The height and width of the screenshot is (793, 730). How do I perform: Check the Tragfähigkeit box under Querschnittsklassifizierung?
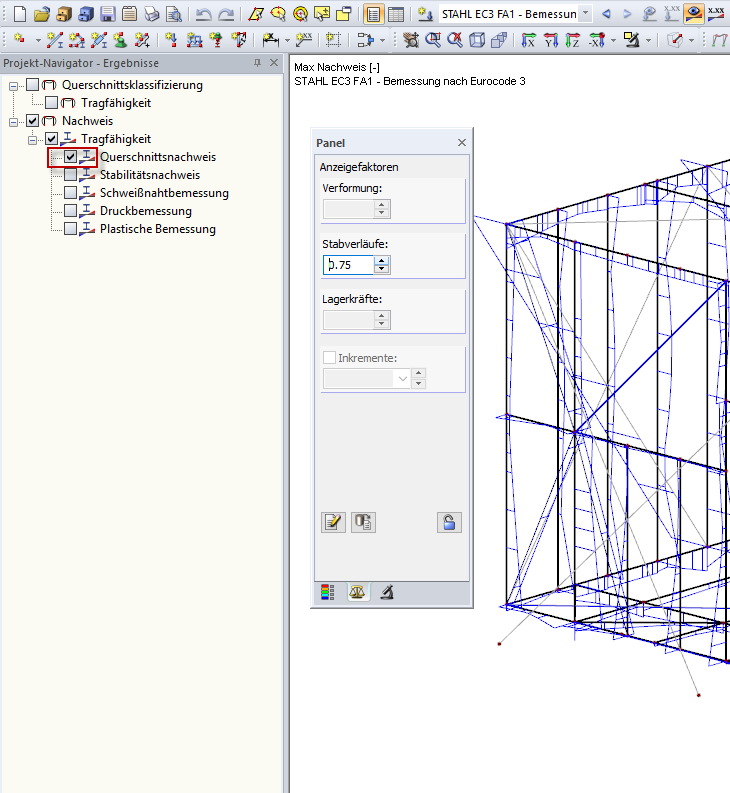click(51, 103)
